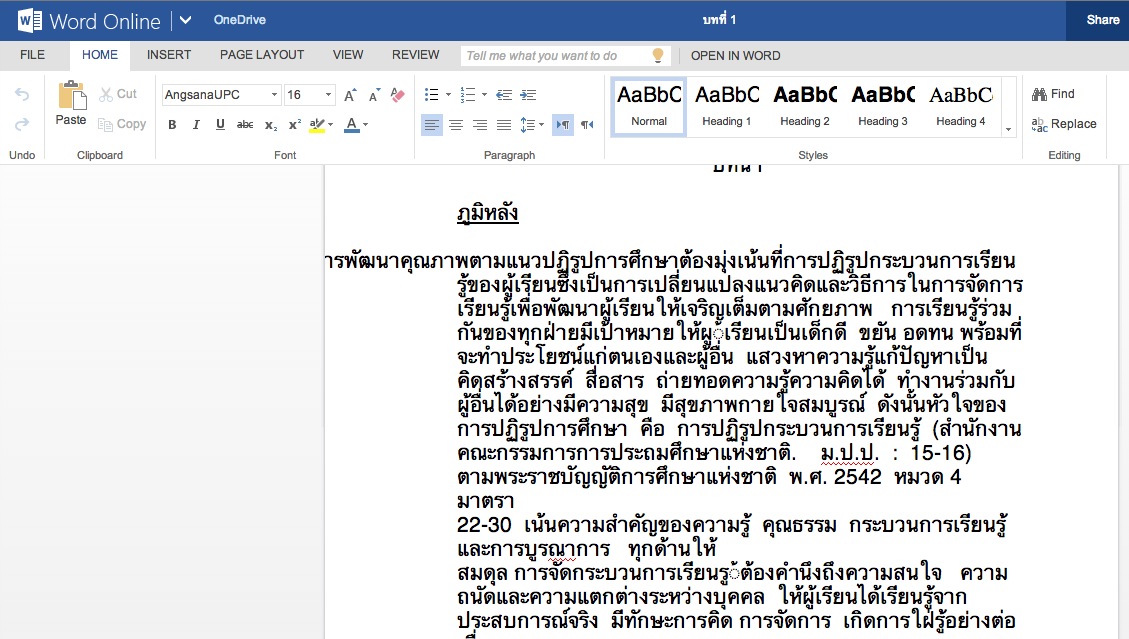The height and width of the screenshot is (639, 1129).
Task: Apply a bulleted list
Action: pyautogui.click(x=431, y=95)
